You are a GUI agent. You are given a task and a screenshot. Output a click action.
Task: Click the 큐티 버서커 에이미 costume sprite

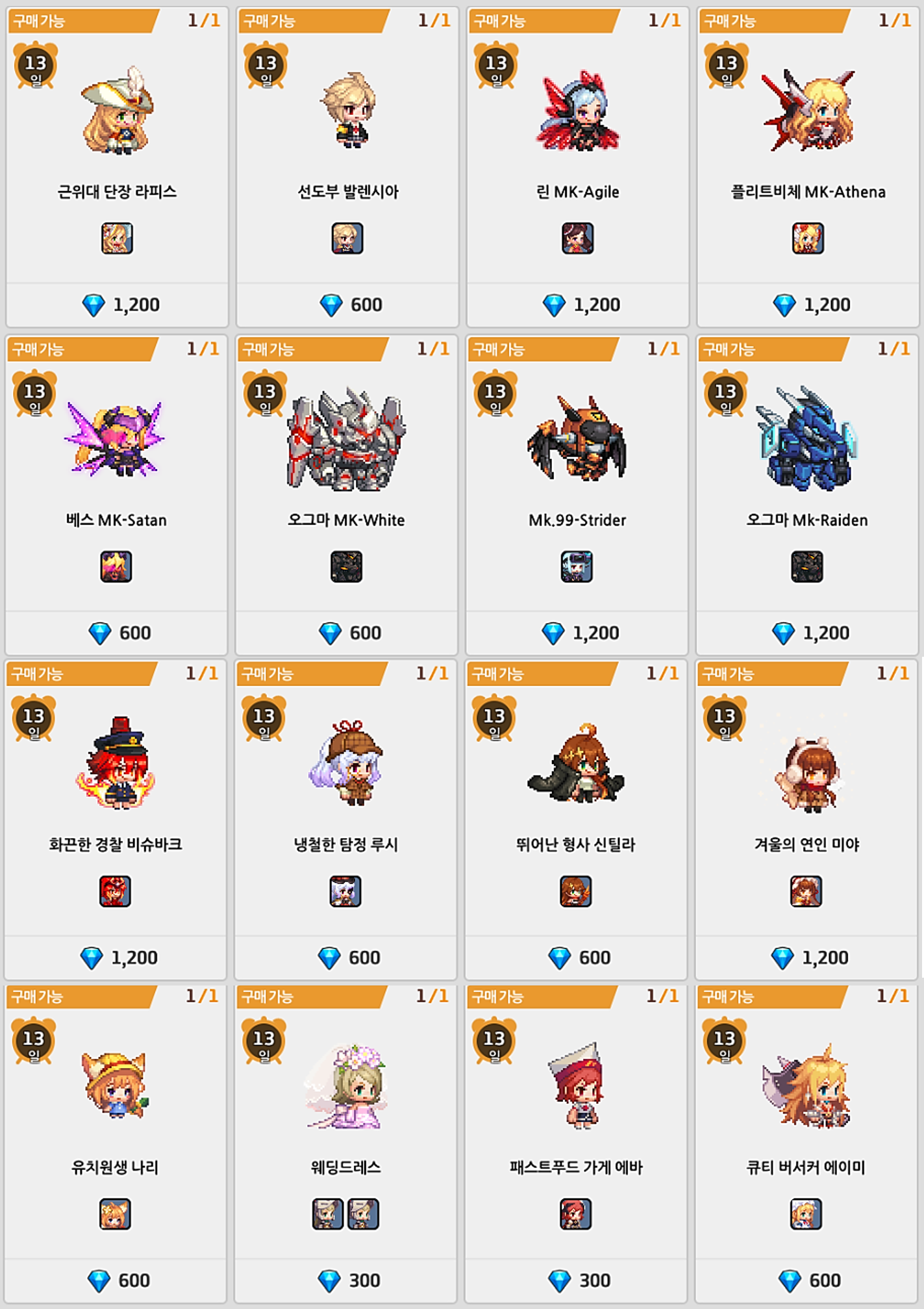click(806, 1086)
